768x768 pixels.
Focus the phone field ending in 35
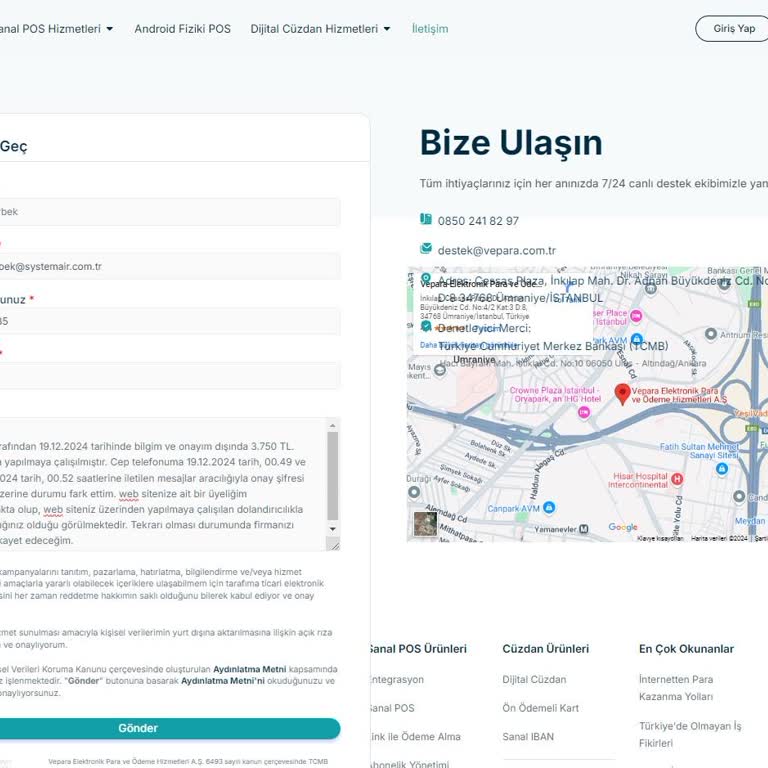pyautogui.click(x=170, y=321)
